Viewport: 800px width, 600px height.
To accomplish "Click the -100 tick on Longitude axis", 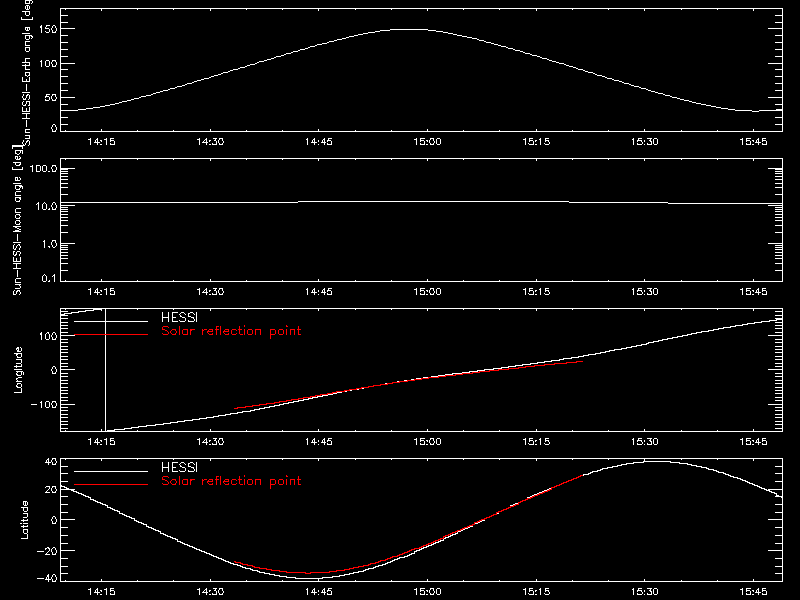I will tap(44, 404).
